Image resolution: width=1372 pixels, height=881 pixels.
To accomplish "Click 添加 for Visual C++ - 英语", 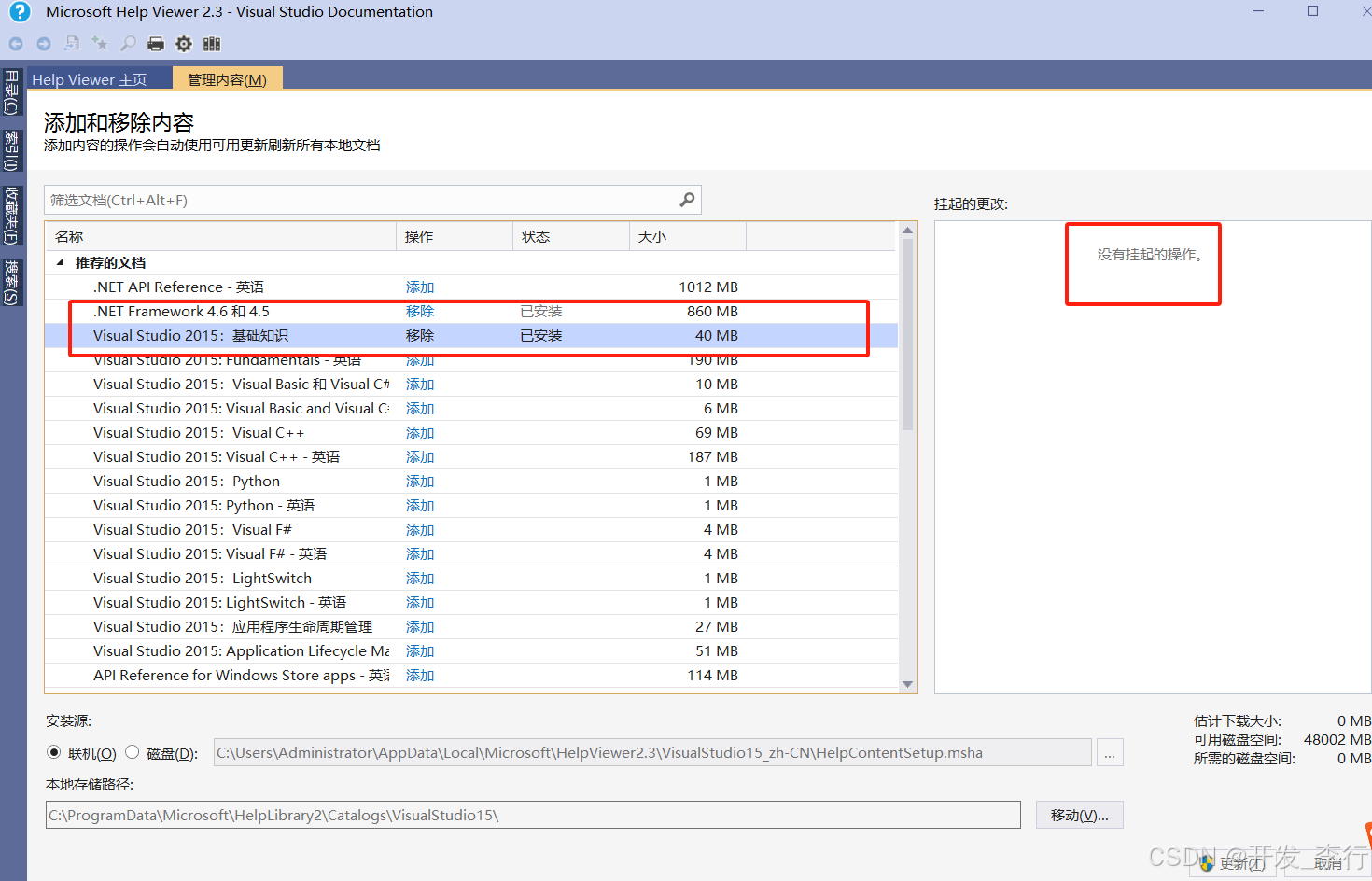I will (x=420, y=457).
